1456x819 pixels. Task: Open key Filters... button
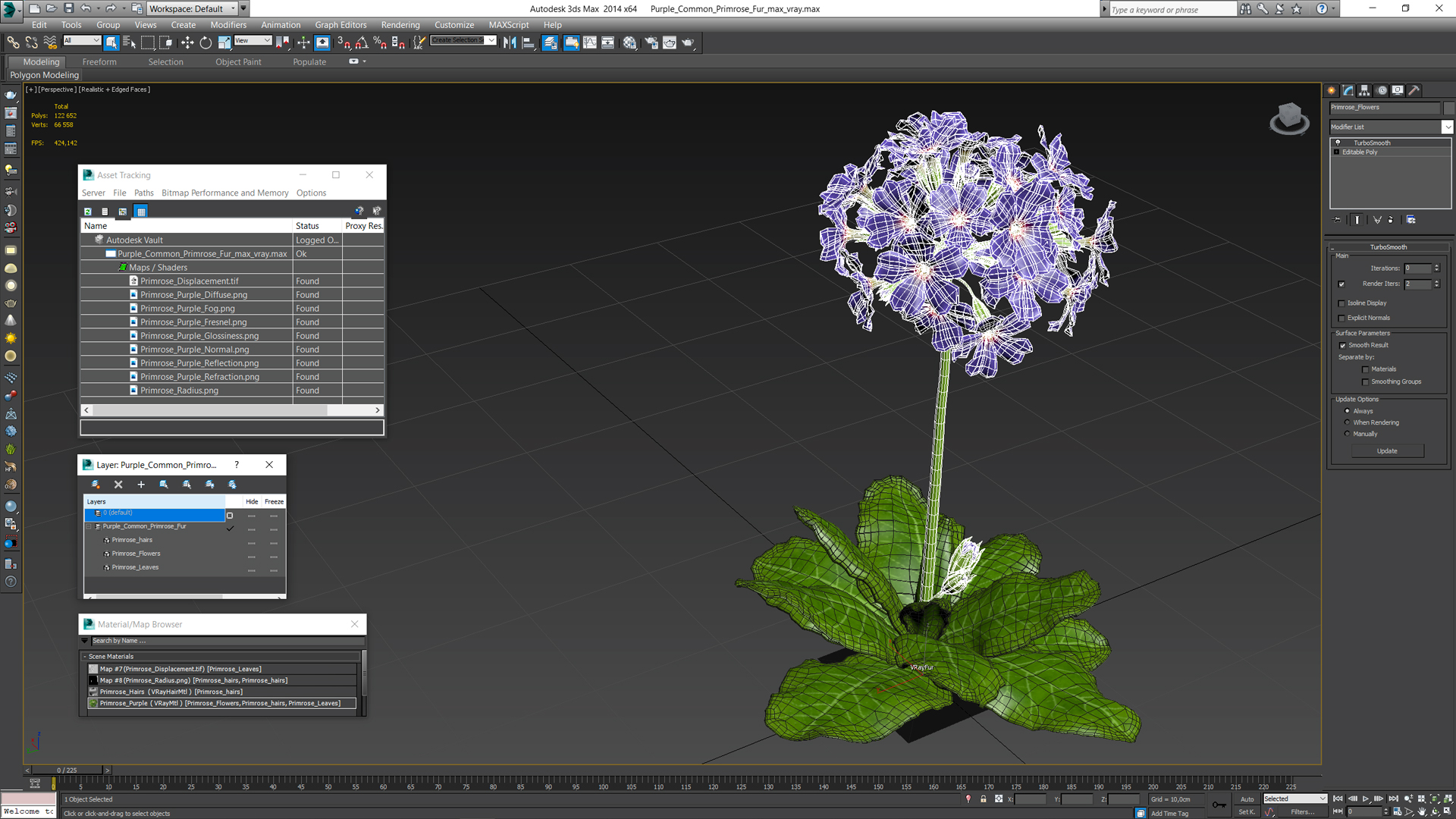[1303, 812]
